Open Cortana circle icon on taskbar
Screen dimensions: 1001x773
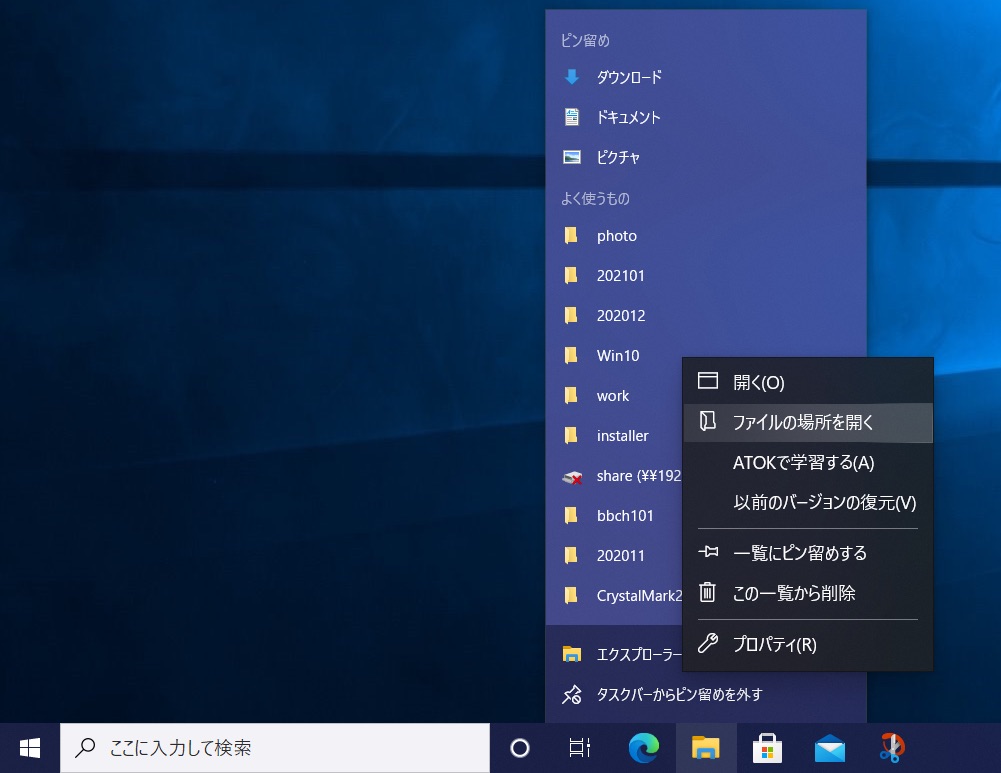click(520, 747)
